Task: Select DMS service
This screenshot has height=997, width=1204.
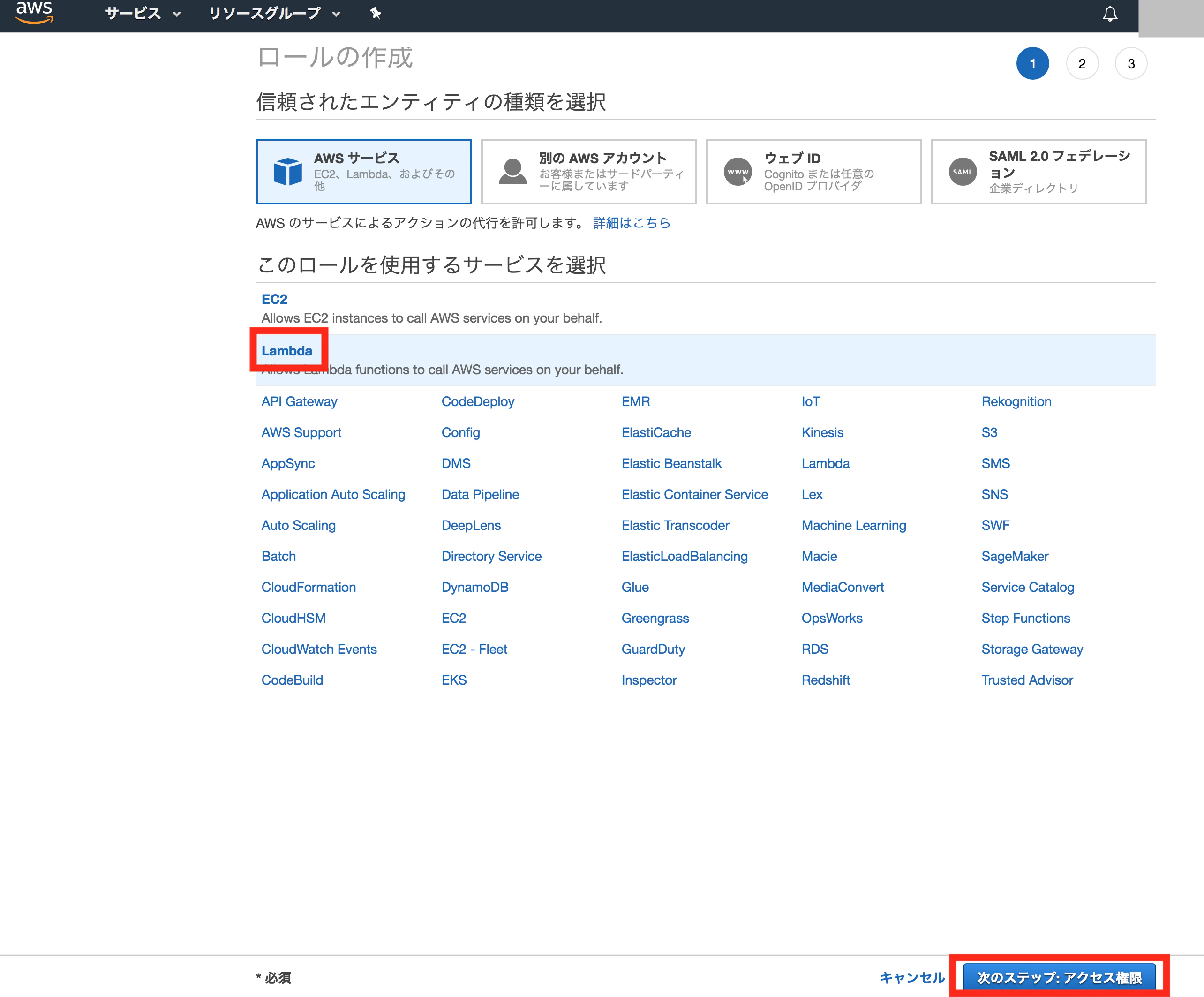Action: [x=456, y=463]
